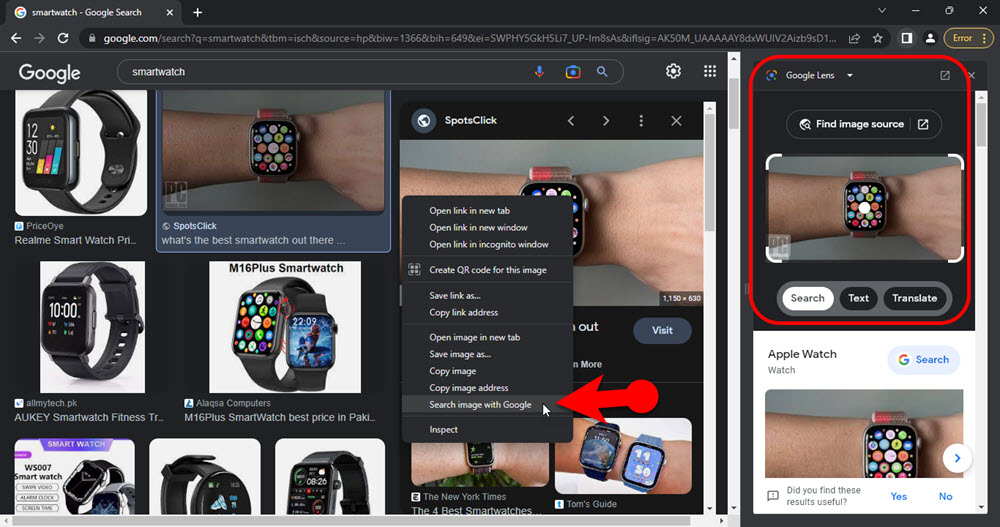Show previous image in SpotsClick preview
This screenshot has width=1000, height=527.
point(571,121)
